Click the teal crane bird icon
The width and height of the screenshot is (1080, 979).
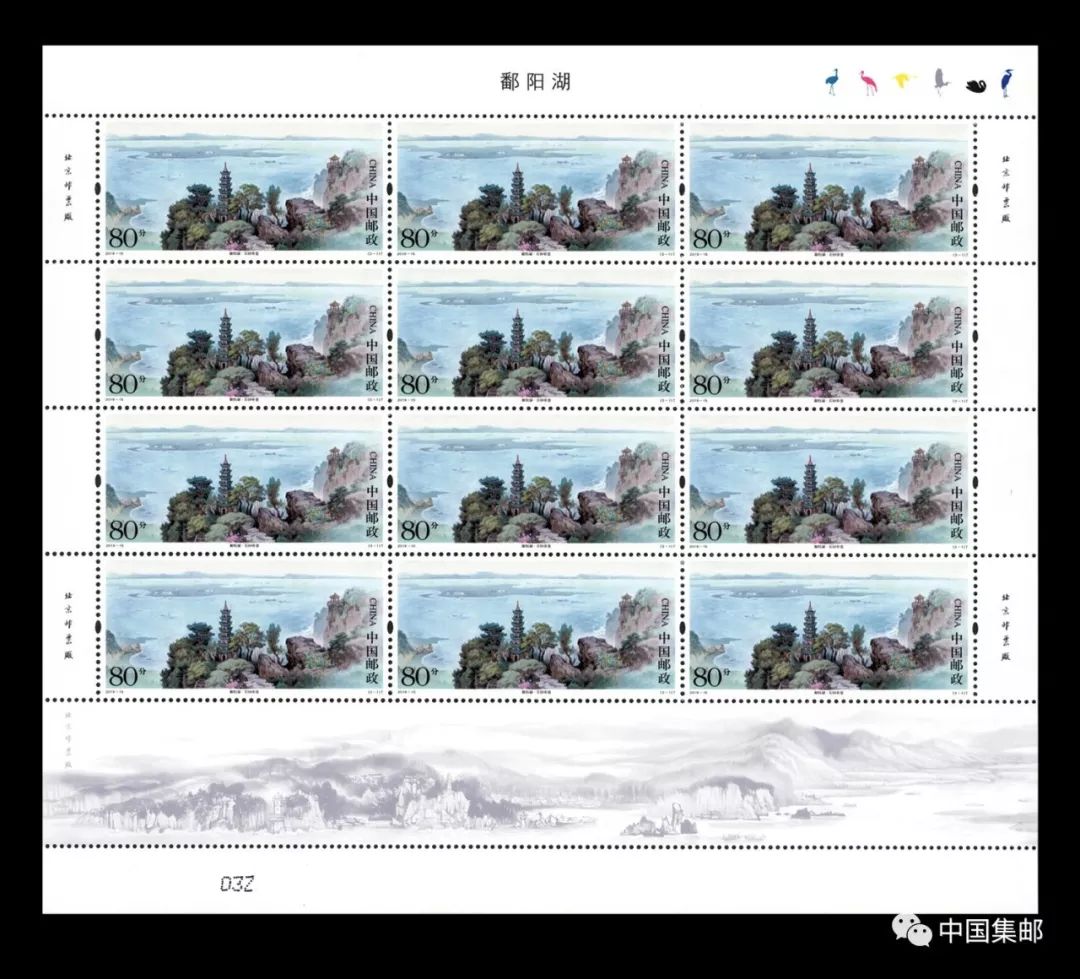tap(831, 82)
